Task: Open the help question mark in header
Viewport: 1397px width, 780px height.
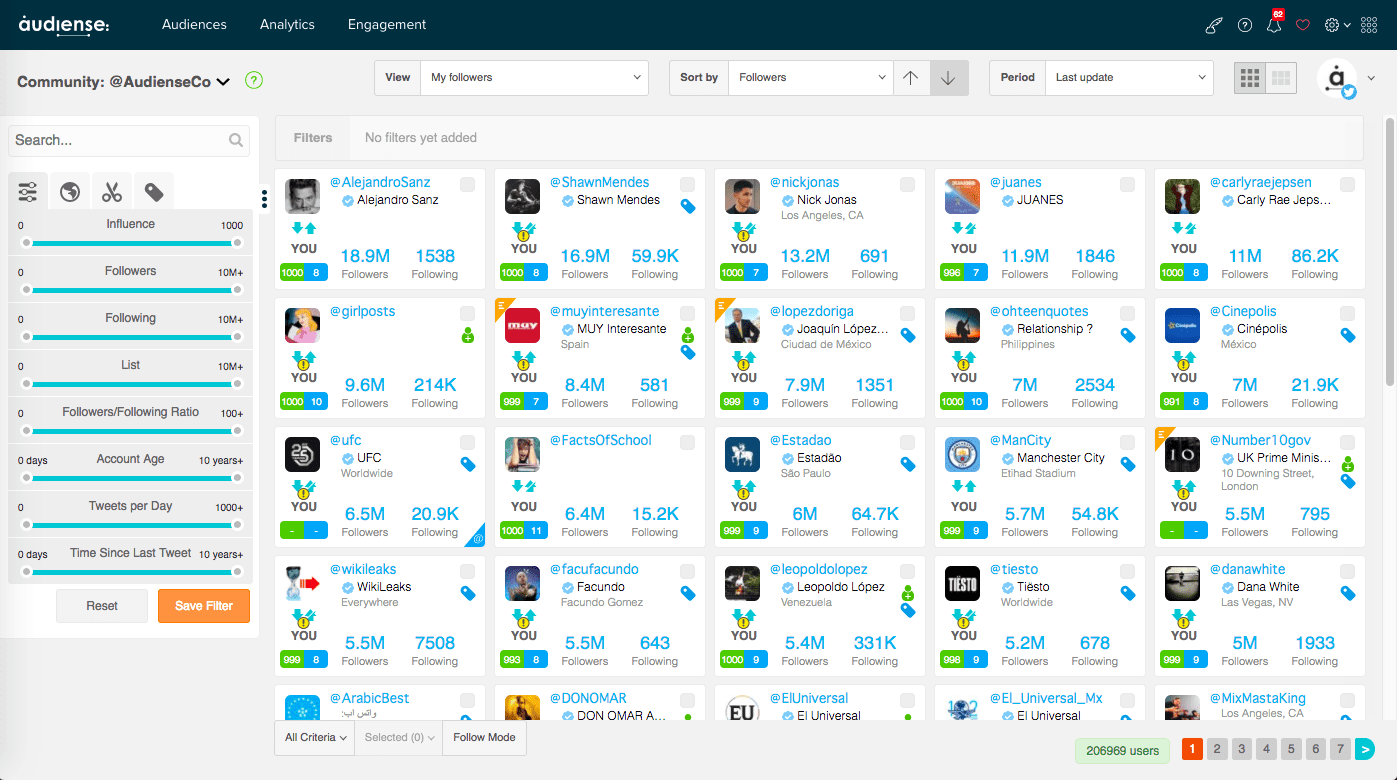Action: [x=1245, y=25]
